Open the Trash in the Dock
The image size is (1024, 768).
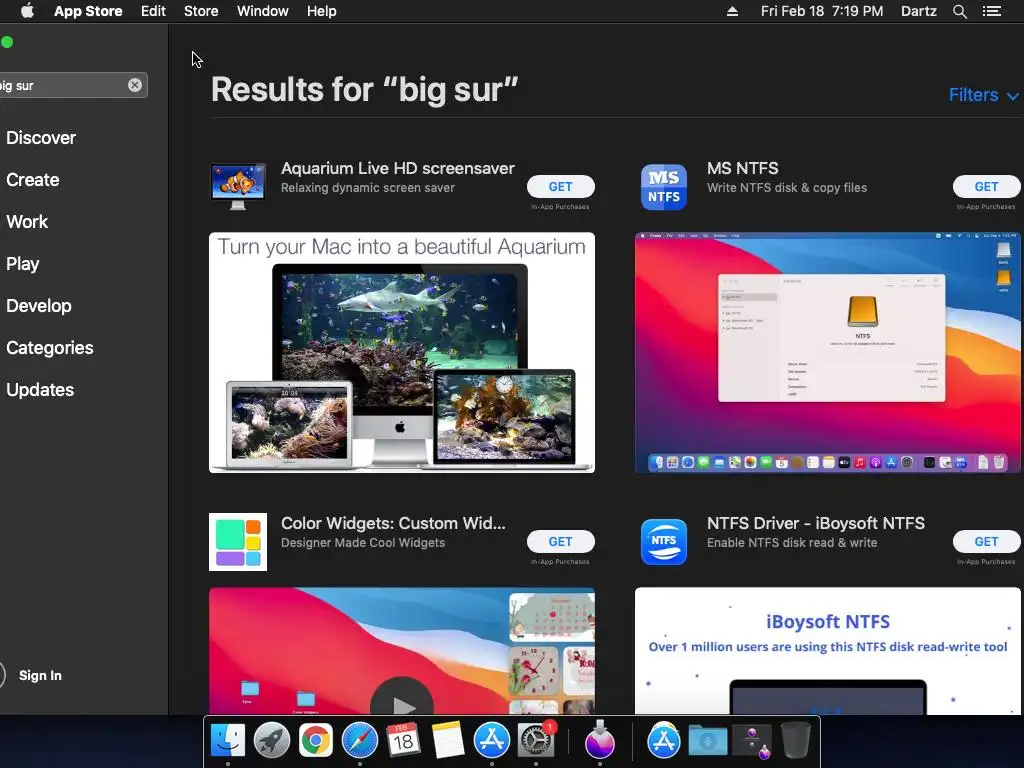[x=795, y=741]
